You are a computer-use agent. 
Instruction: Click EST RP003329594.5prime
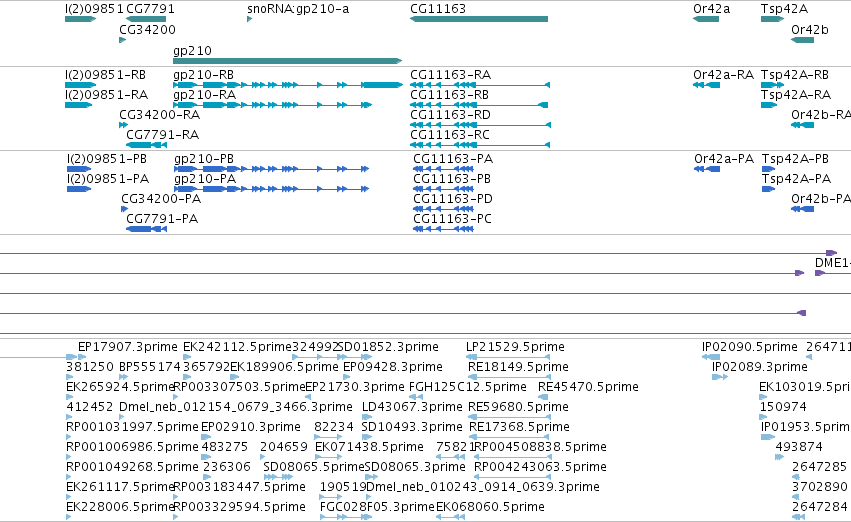coord(239,507)
